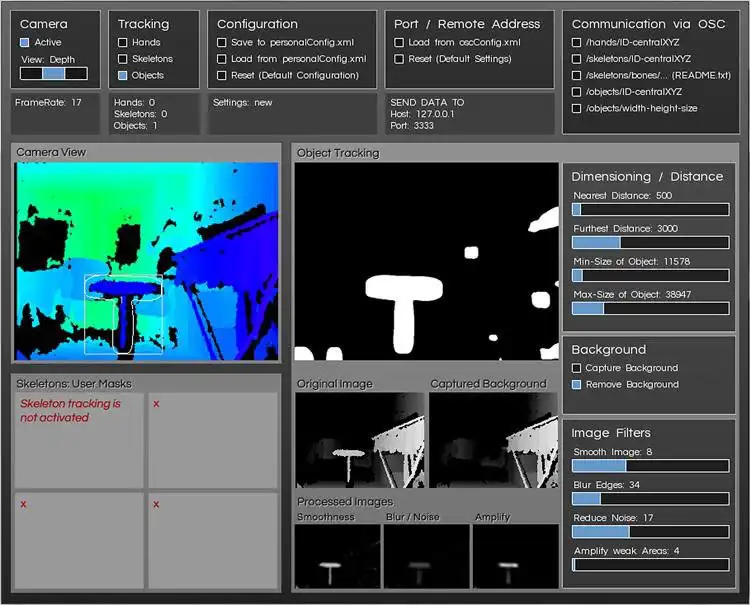Click 'Host: 127.0.0.1' text
Viewport: 750px width, 605px height.
pos(422,114)
